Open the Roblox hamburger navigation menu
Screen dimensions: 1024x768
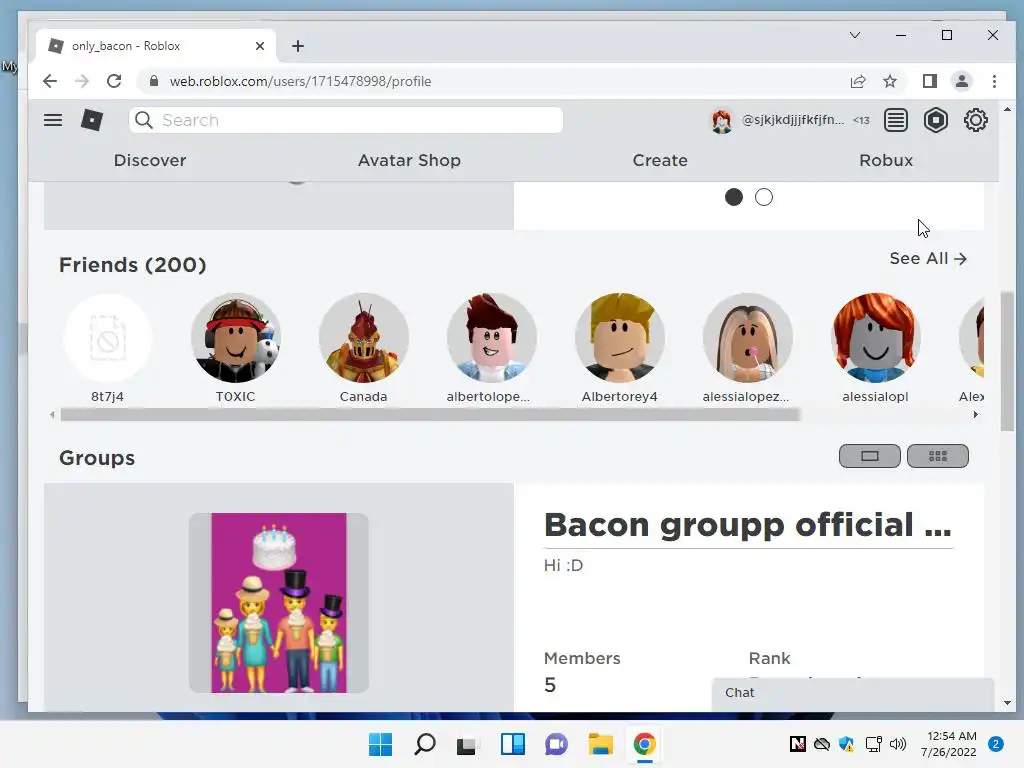pos(53,120)
